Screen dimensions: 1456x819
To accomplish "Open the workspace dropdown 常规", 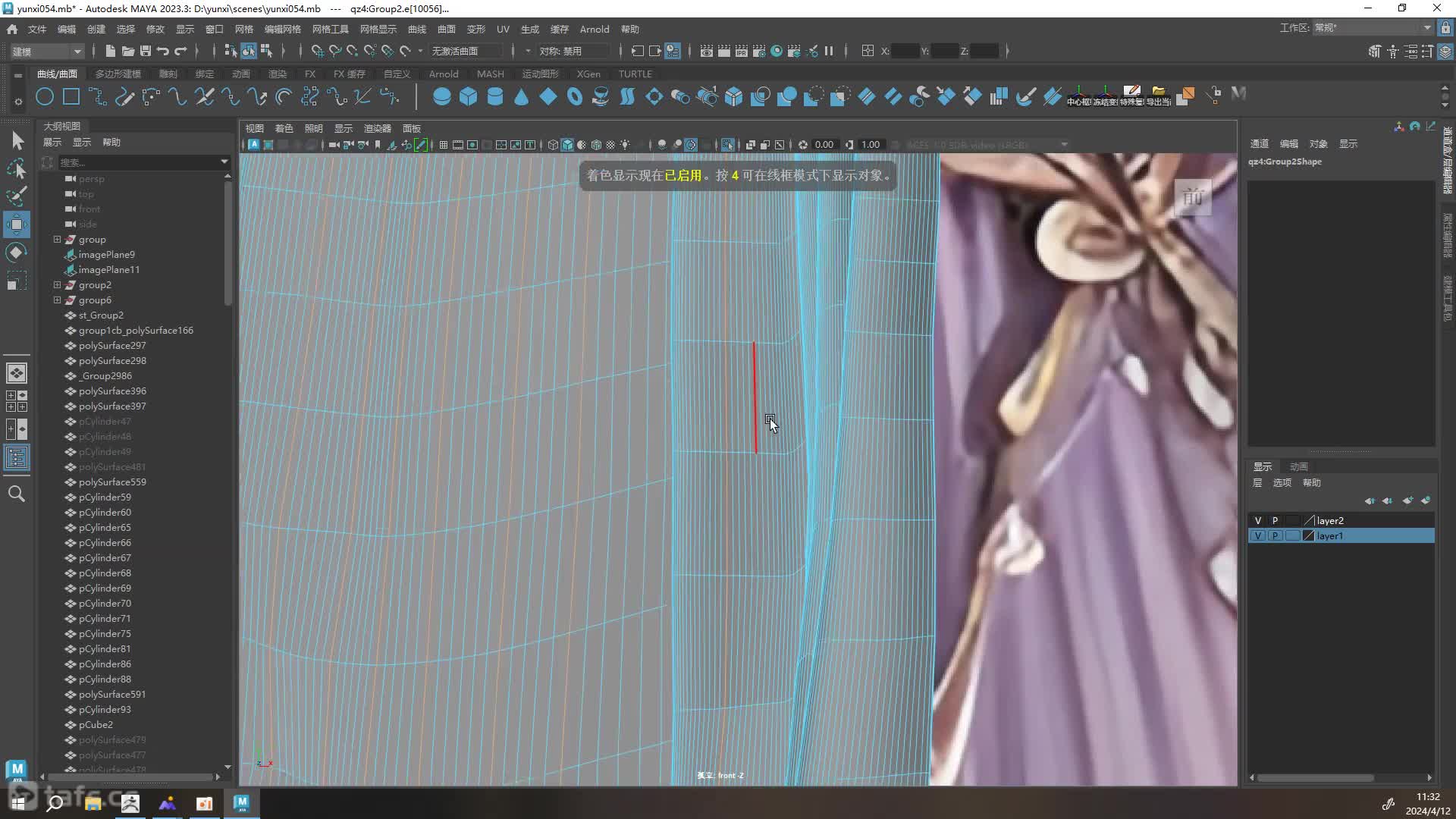I will 1373,28.
